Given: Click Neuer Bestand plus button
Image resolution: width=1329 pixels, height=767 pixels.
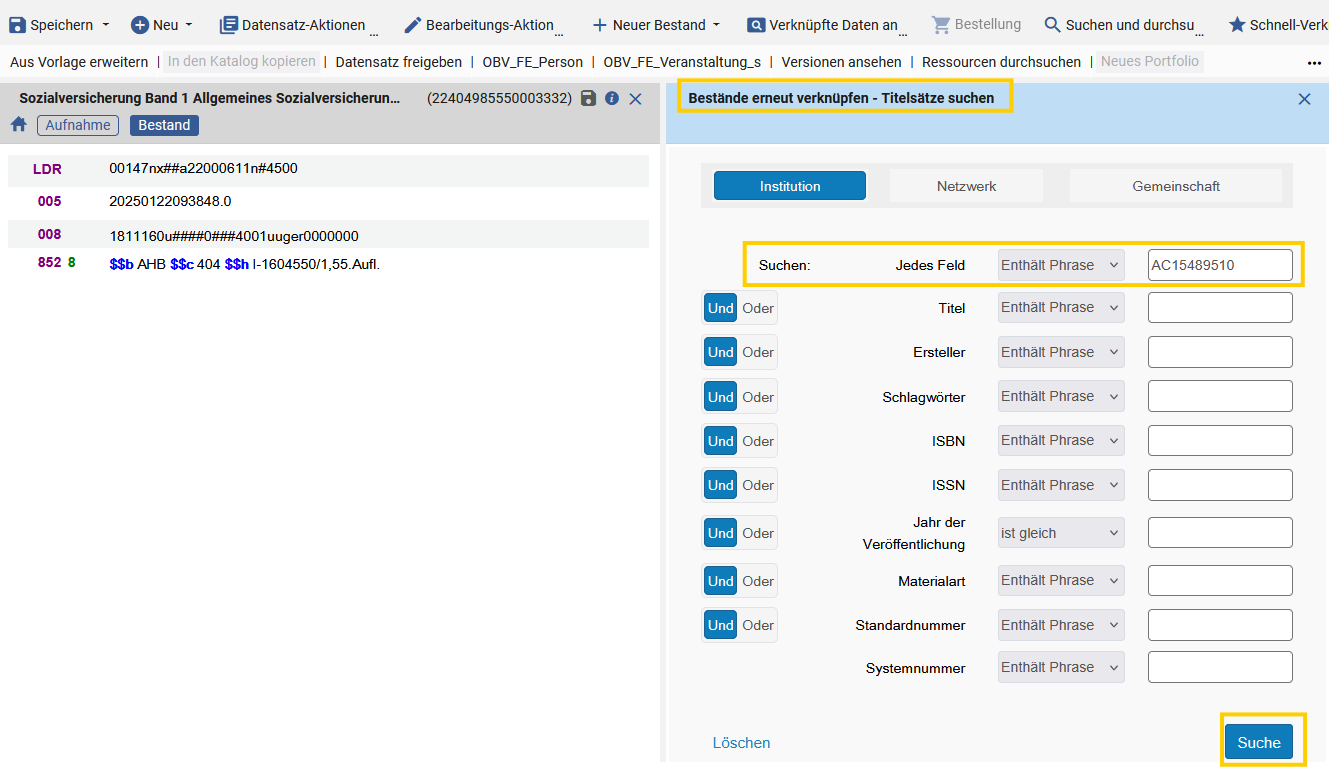Looking at the screenshot, I should [599, 24].
